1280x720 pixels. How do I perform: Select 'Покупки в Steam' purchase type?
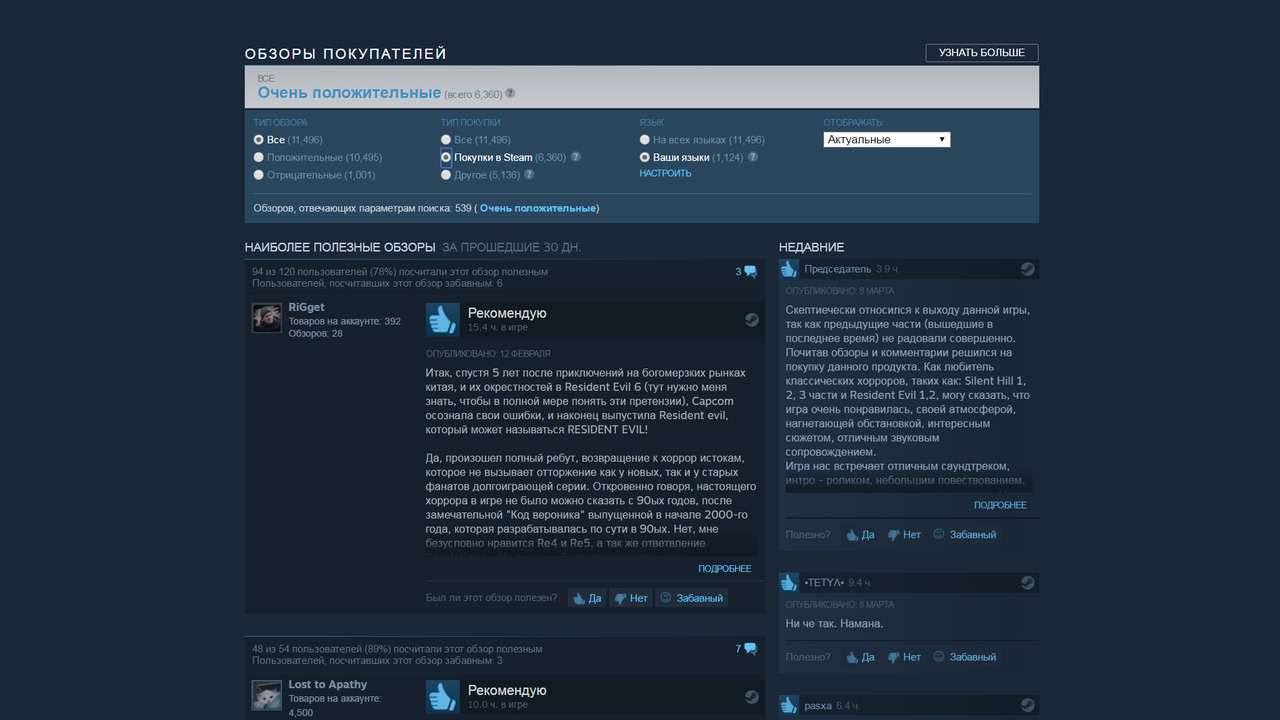coord(446,157)
